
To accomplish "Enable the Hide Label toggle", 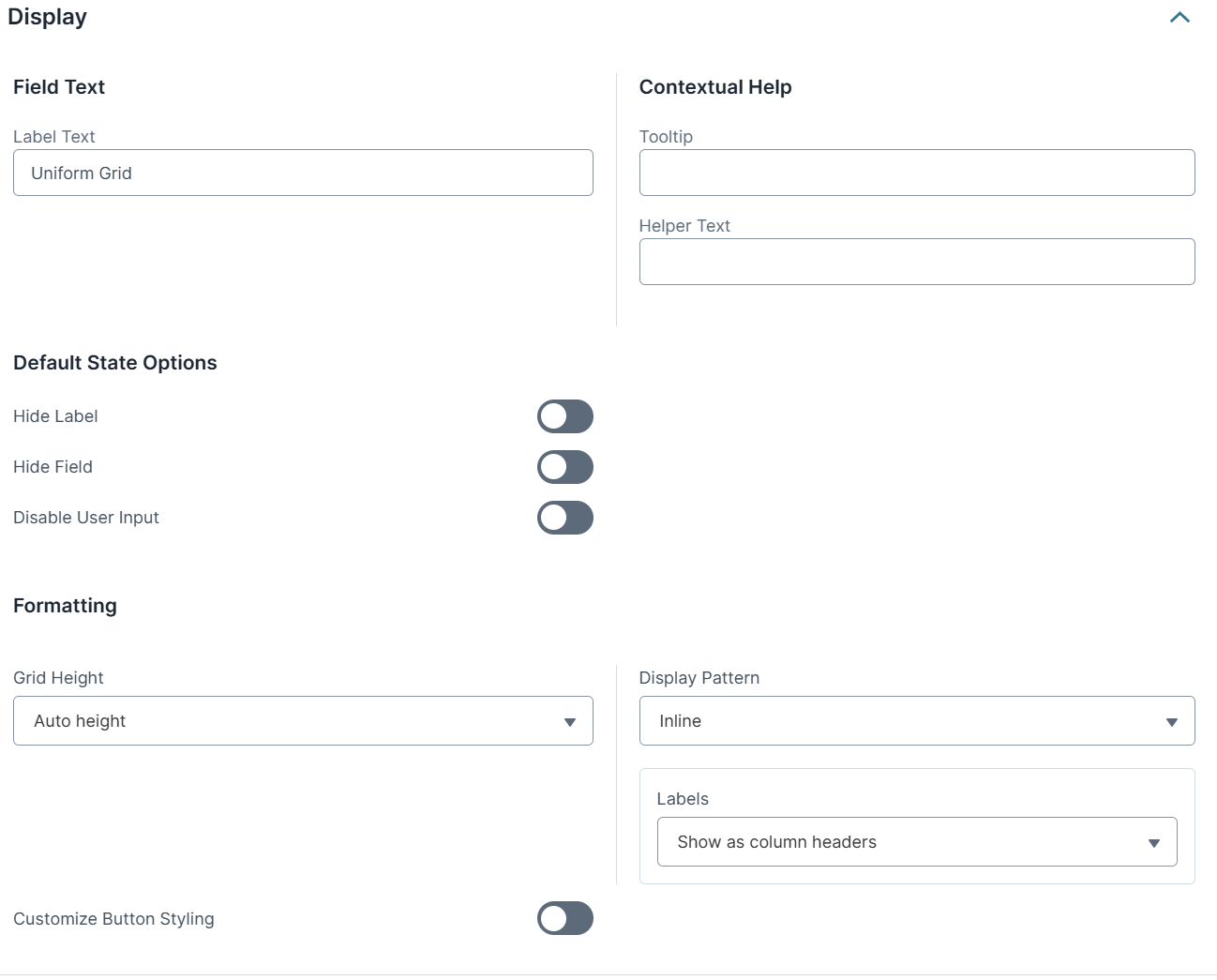I will (x=564, y=416).
